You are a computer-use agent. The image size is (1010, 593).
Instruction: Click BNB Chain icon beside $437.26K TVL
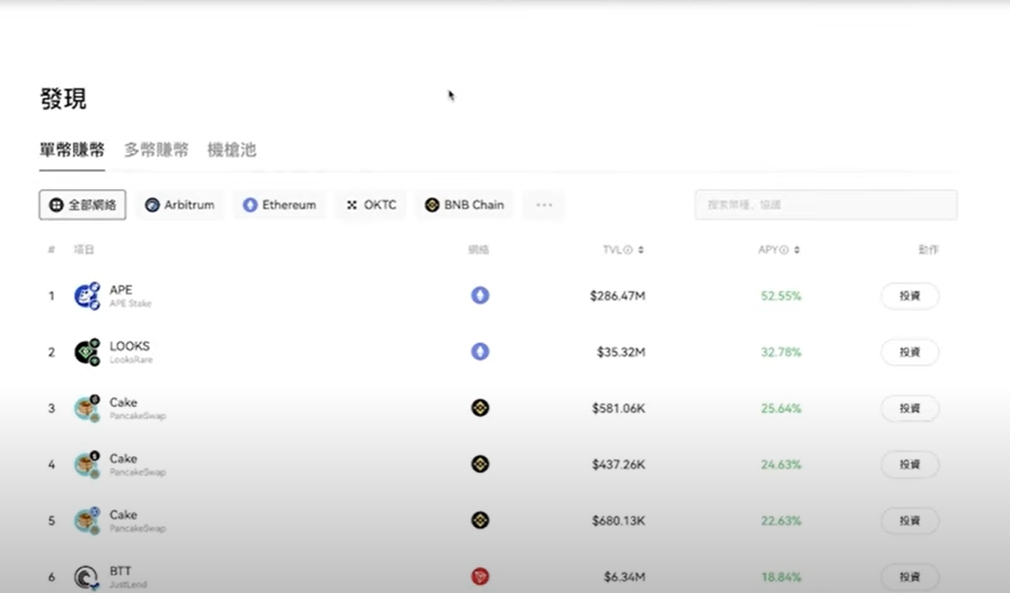(480, 464)
